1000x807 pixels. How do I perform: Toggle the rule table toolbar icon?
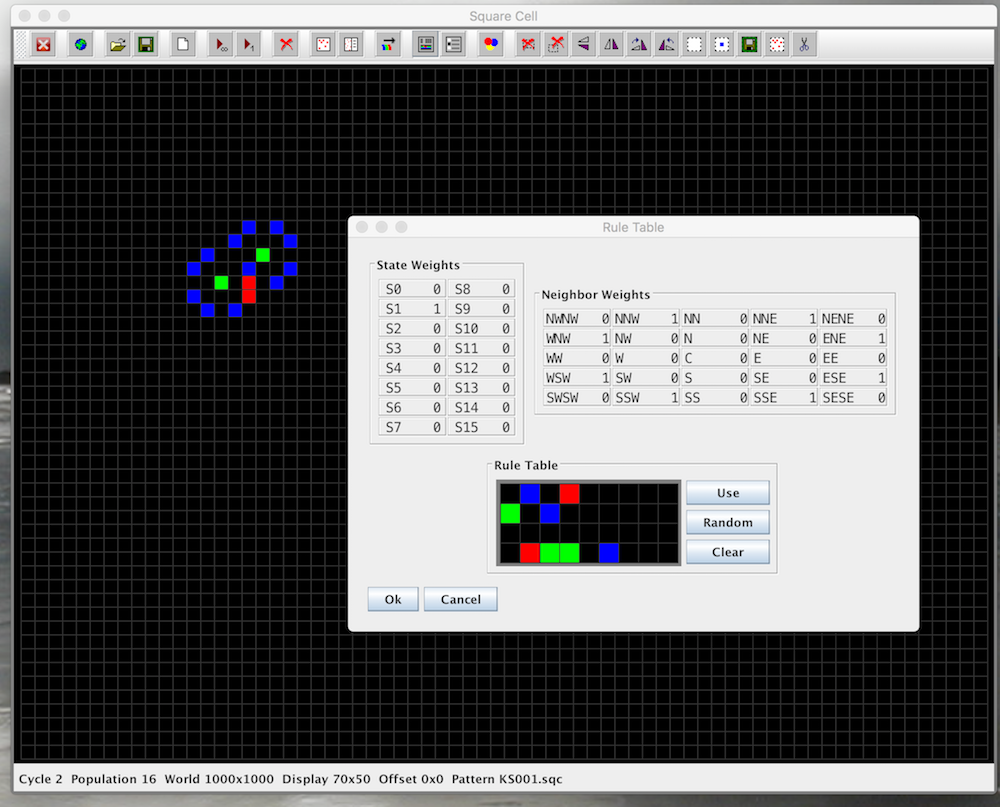[x=425, y=45]
